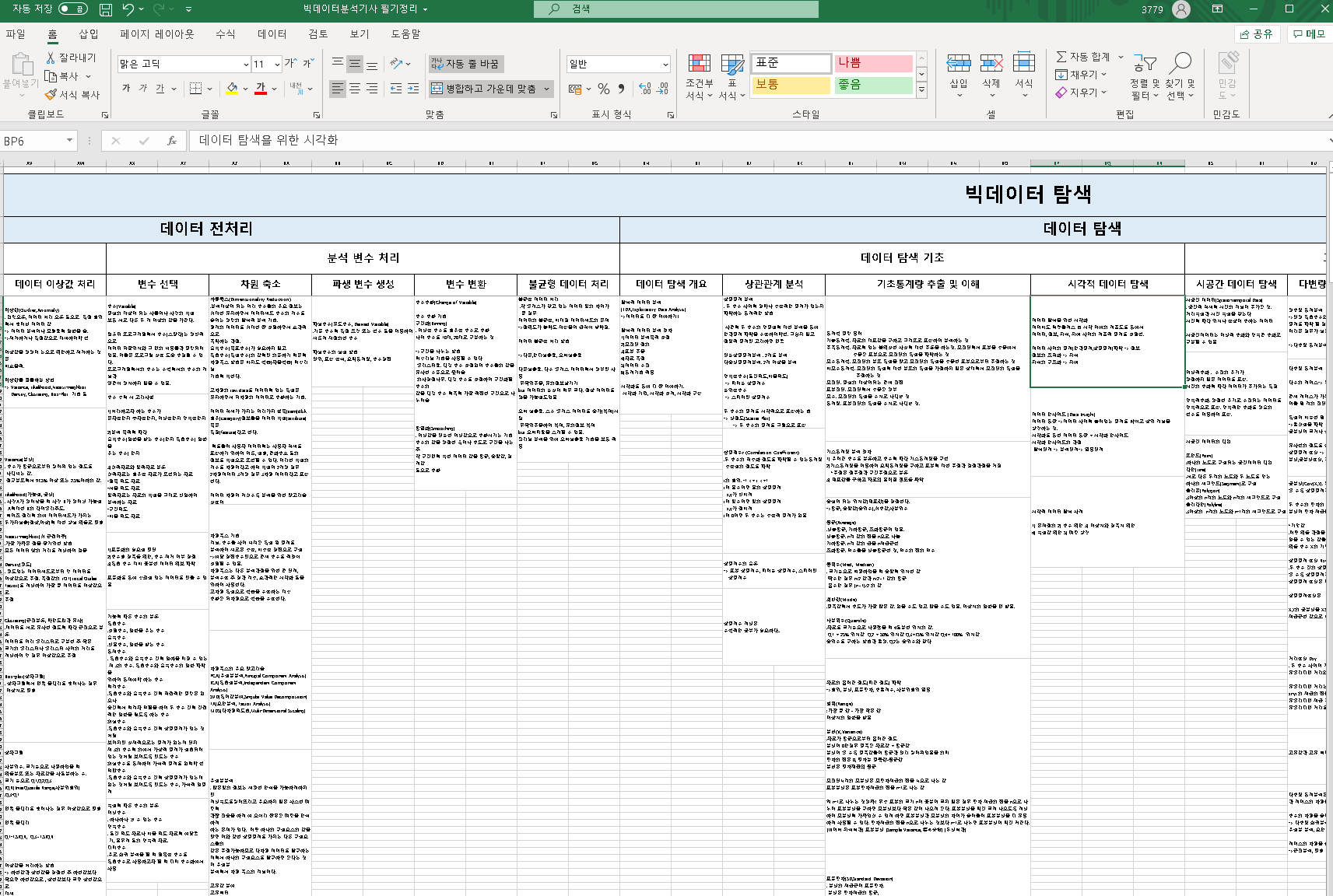Apply the yellow fill color
Image resolution: width=1333 pixels, height=896 pixels.
(x=232, y=89)
